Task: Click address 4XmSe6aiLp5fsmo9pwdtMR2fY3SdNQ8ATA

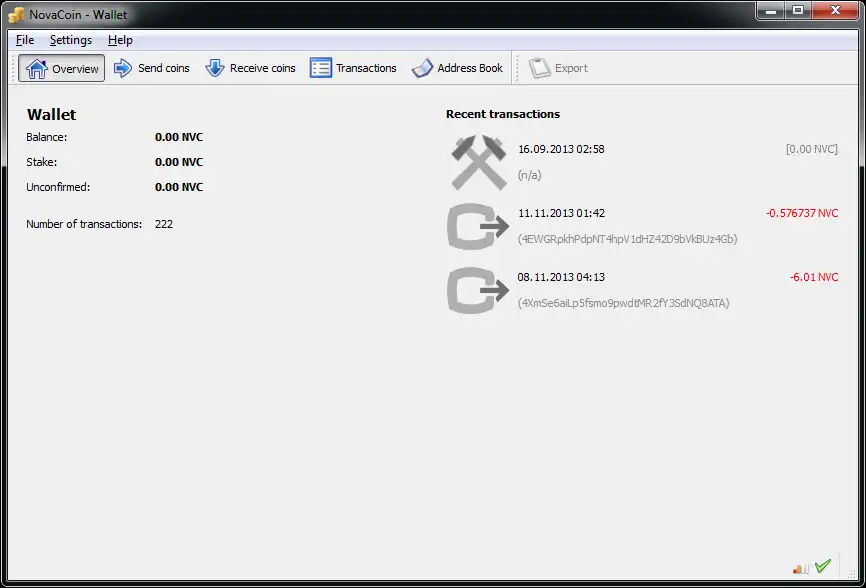Action: point(624,303)
